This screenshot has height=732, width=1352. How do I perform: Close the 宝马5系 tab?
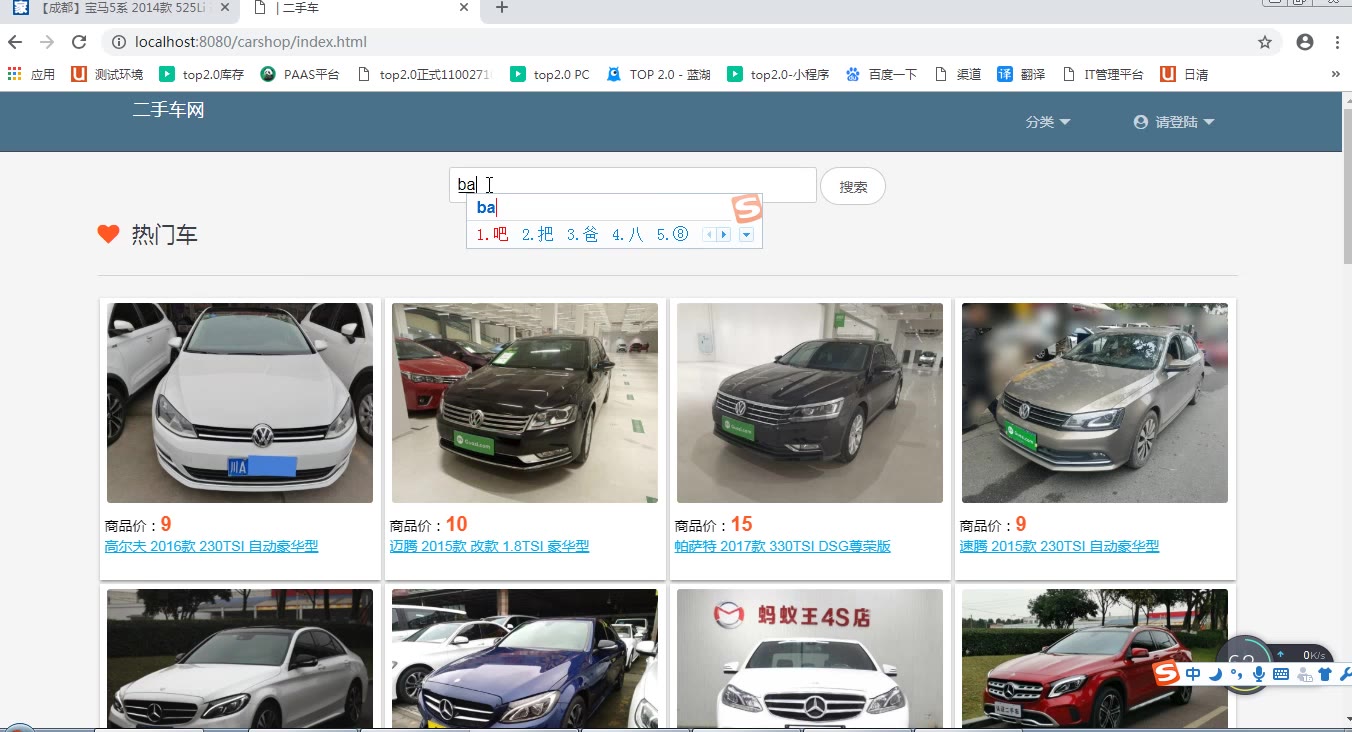[x=225, y=8]
